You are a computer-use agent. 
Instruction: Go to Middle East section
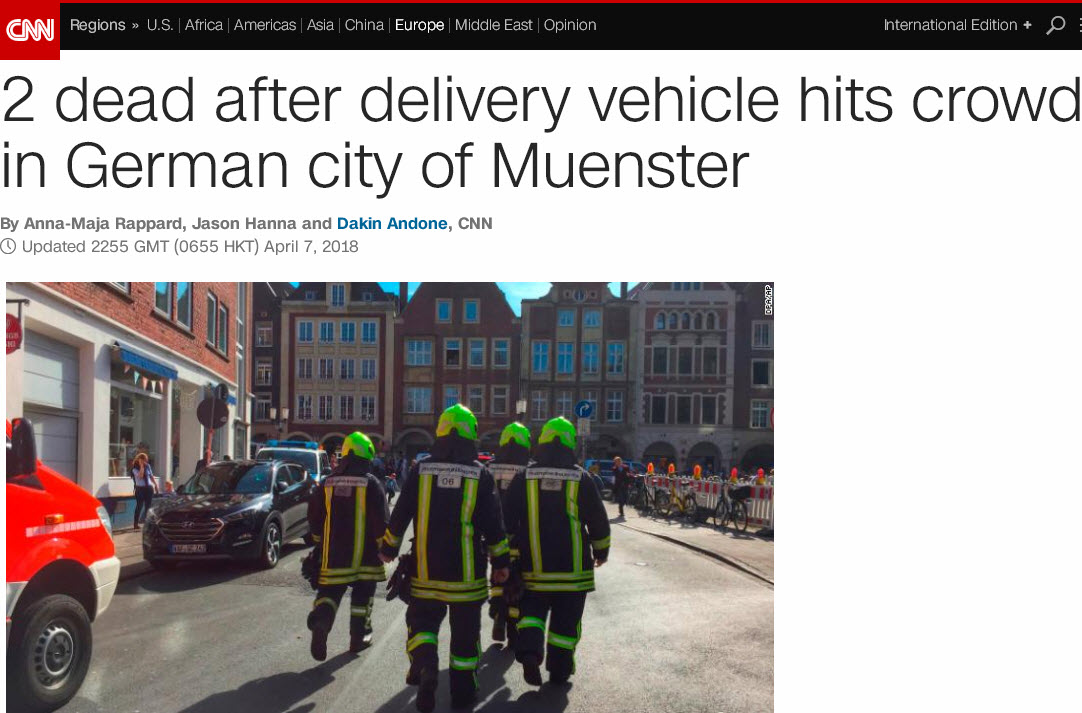coord(493,26)
